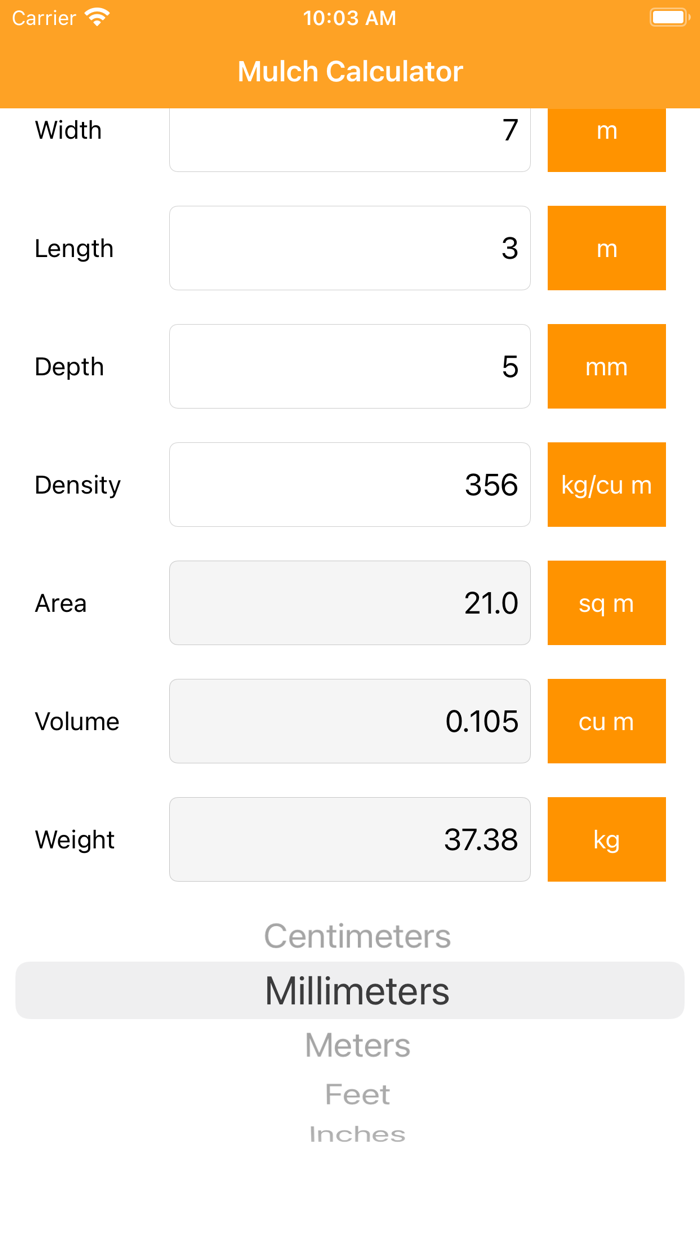Click the Density input field showing 356
Viewport: 700px width, 1244px height.
coord(350,484)
